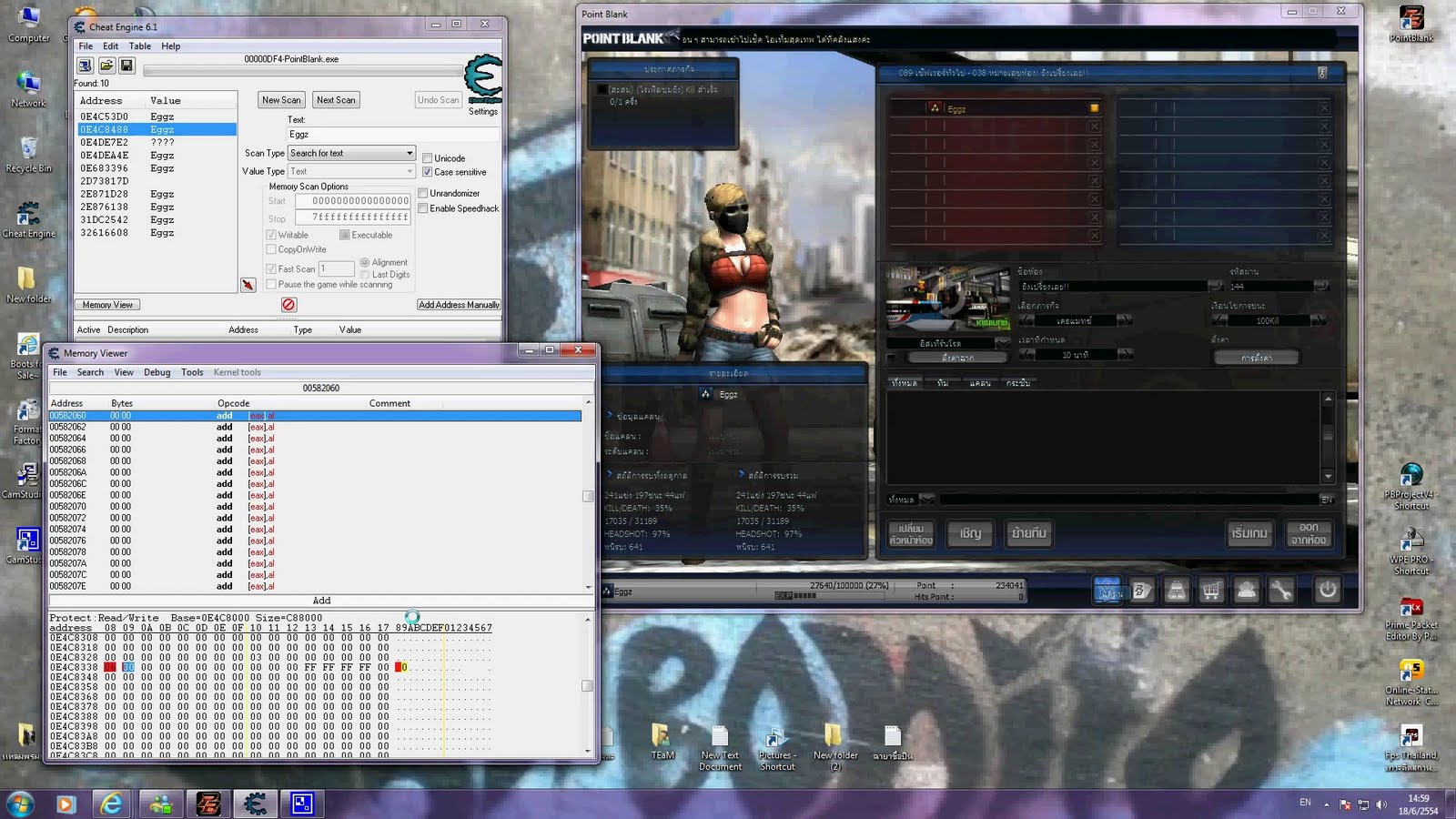This screenshot has width=1456, height=819.
Task: Click the เริ่มเกม start game button
Action: pos(1249,533)
